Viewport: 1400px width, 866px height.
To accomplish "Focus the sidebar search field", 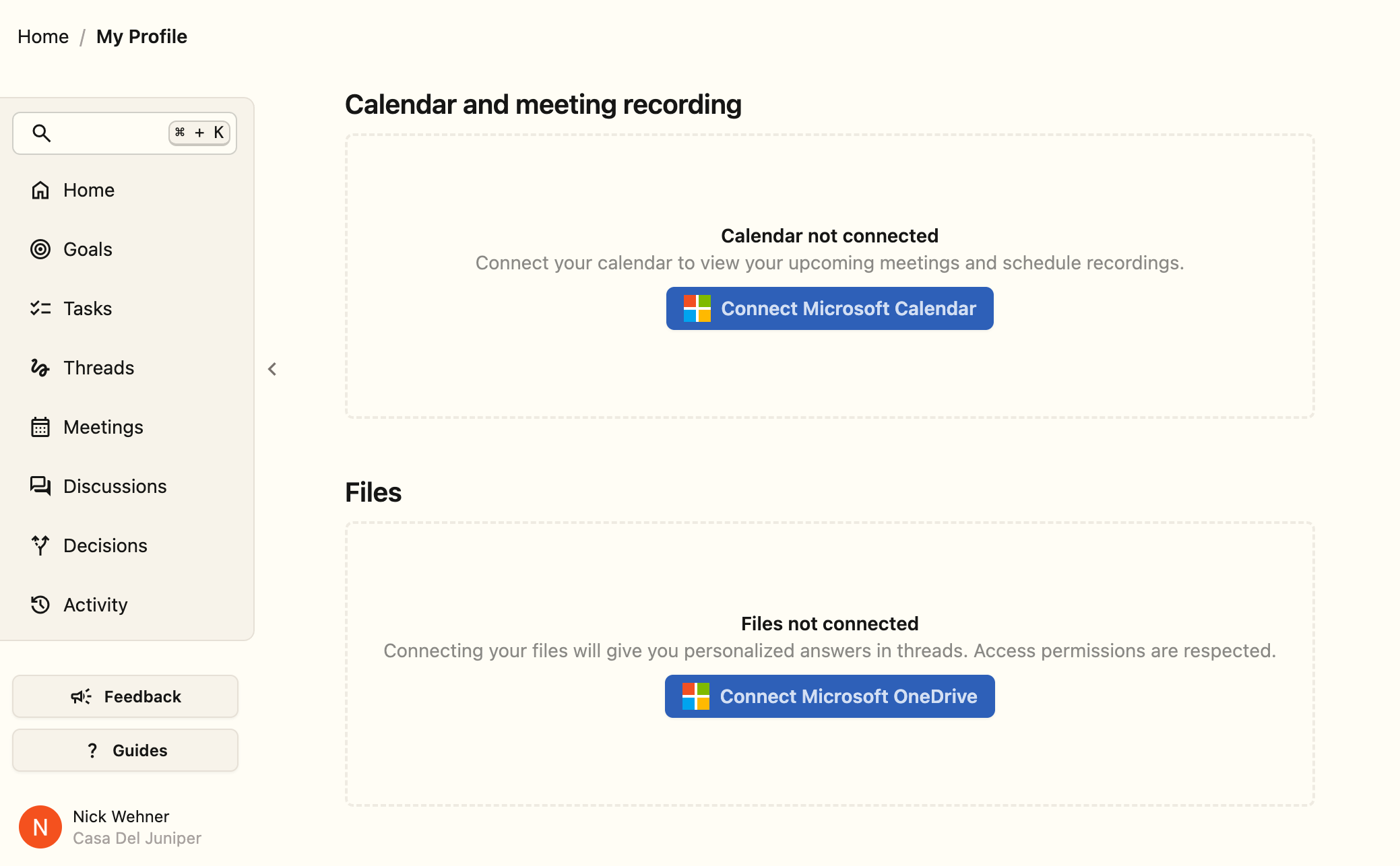I will [125, 133].
